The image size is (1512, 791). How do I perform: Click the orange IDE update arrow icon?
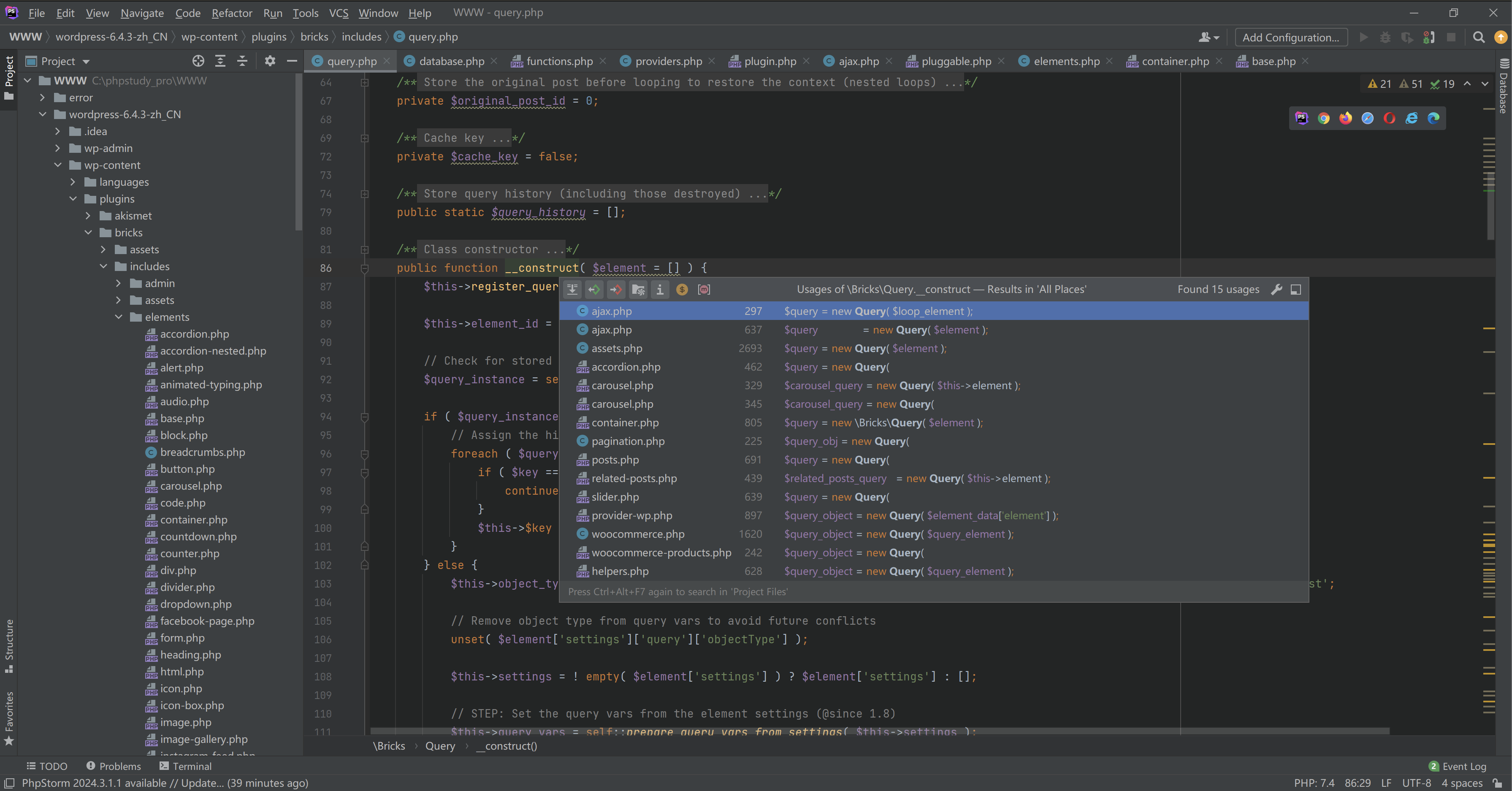coord(1500,37)
